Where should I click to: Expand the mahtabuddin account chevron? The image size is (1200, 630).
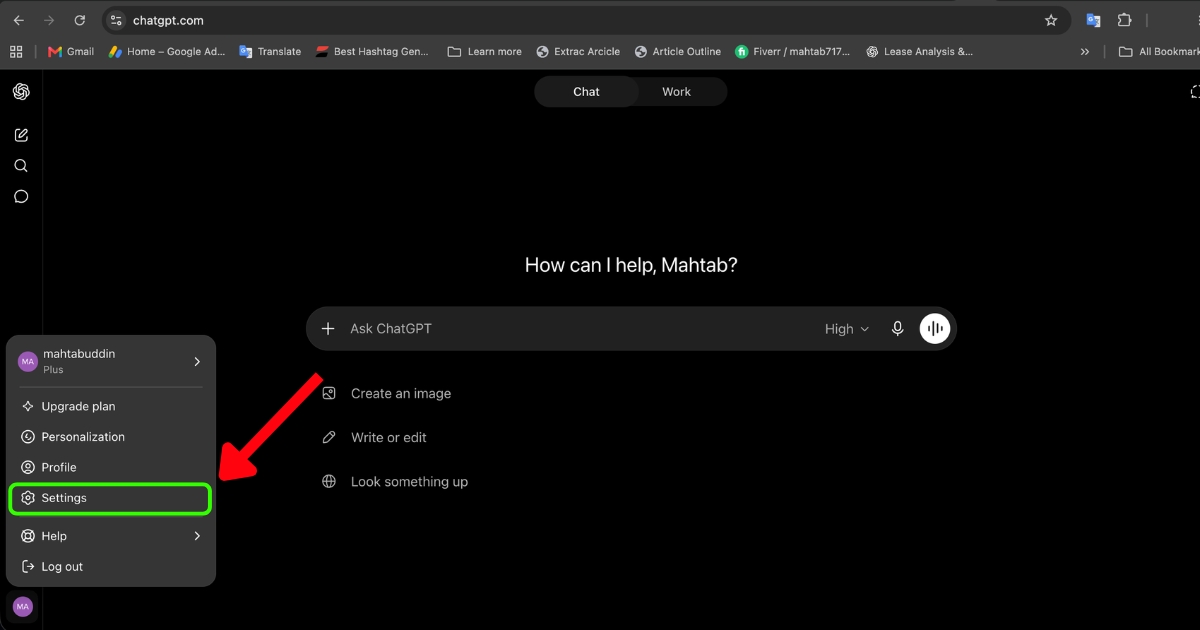(x=197, y=361)
